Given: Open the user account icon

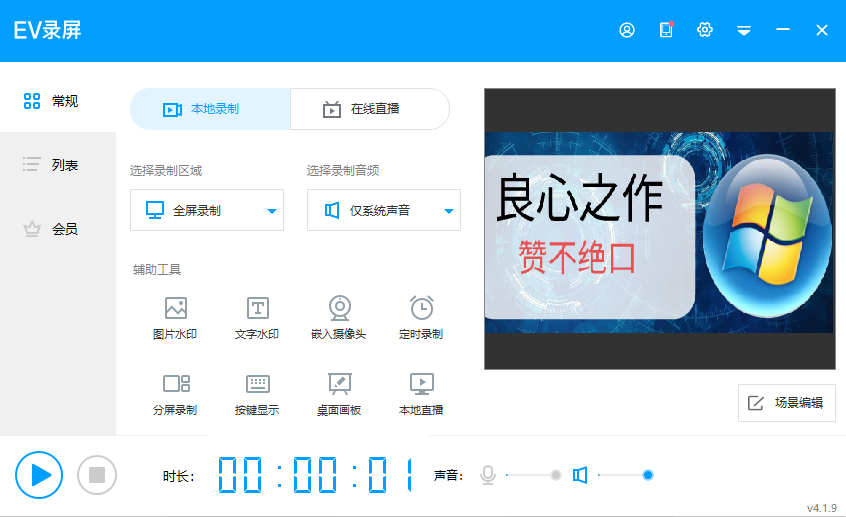Looking at the screenshot, I should coord(626,30).
